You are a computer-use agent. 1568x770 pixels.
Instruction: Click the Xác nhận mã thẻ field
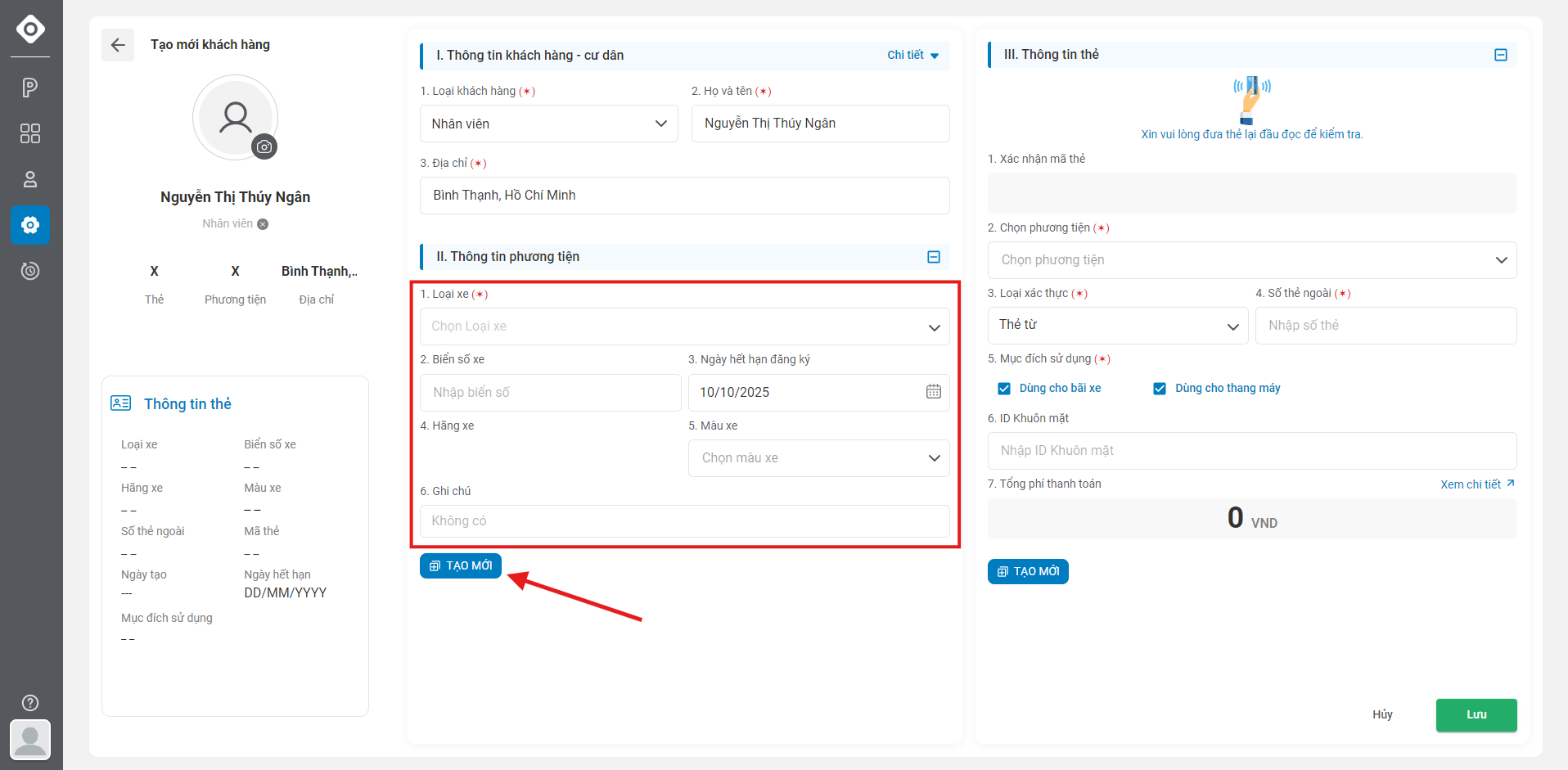click(1252, 193)
